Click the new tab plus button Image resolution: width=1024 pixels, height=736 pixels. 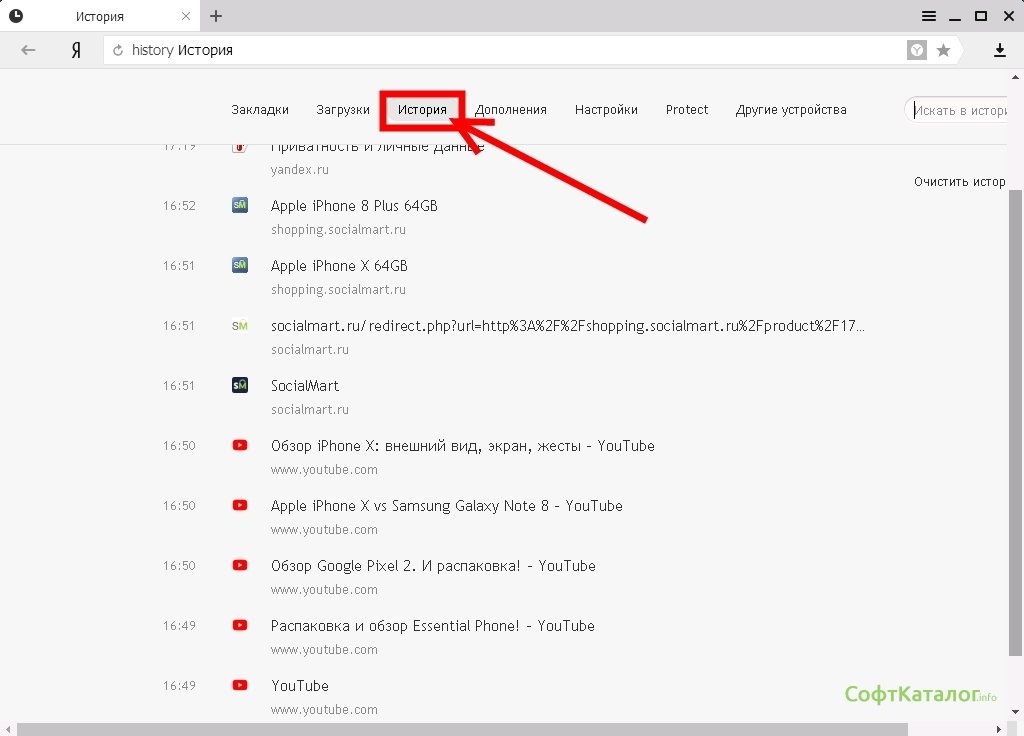(x=216, y=16)
